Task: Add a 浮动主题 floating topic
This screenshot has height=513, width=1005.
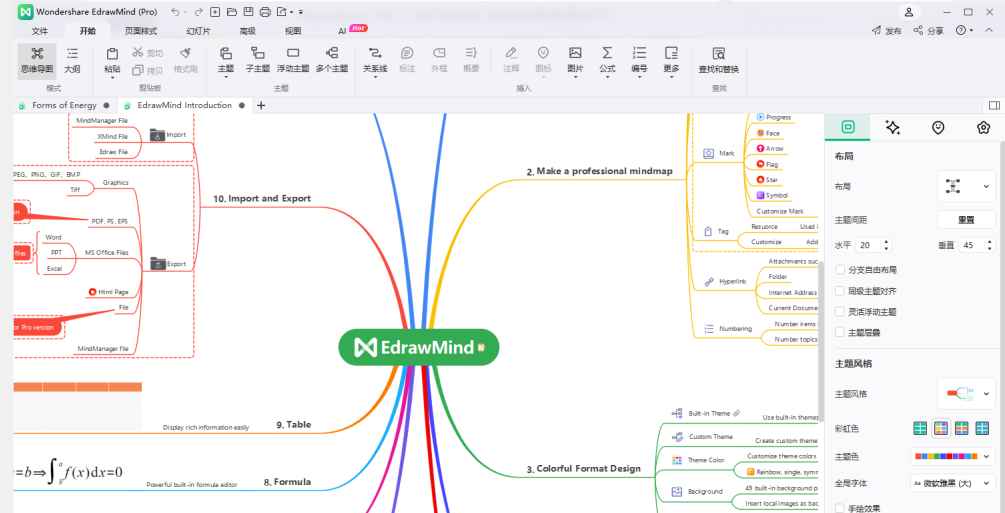Action: 292,59
